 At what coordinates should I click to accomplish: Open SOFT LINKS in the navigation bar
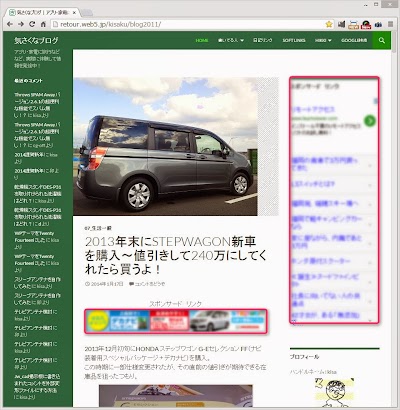(x=294, y=40)
